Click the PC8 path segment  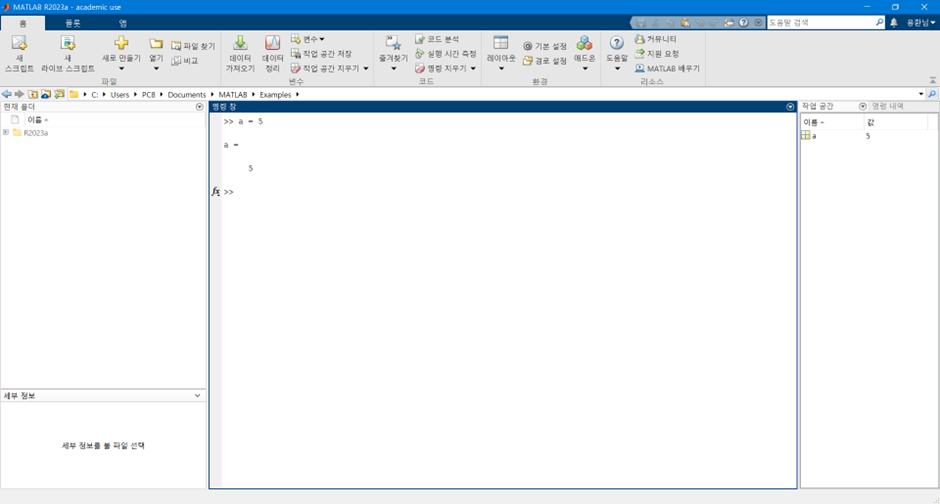tap(149, 95)
